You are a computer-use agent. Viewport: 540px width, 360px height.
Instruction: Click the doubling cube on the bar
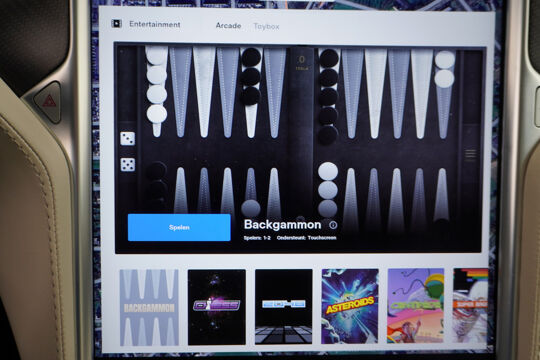click(302, 62)
